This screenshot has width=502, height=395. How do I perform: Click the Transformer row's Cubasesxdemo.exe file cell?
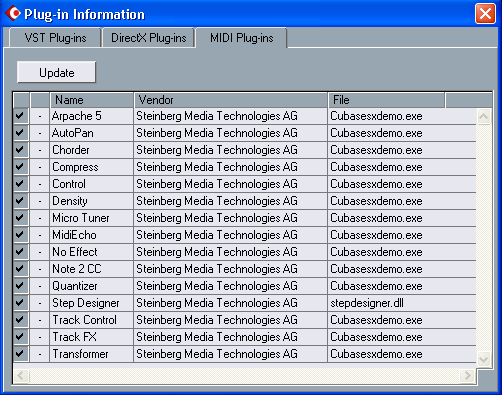point(402,354)
